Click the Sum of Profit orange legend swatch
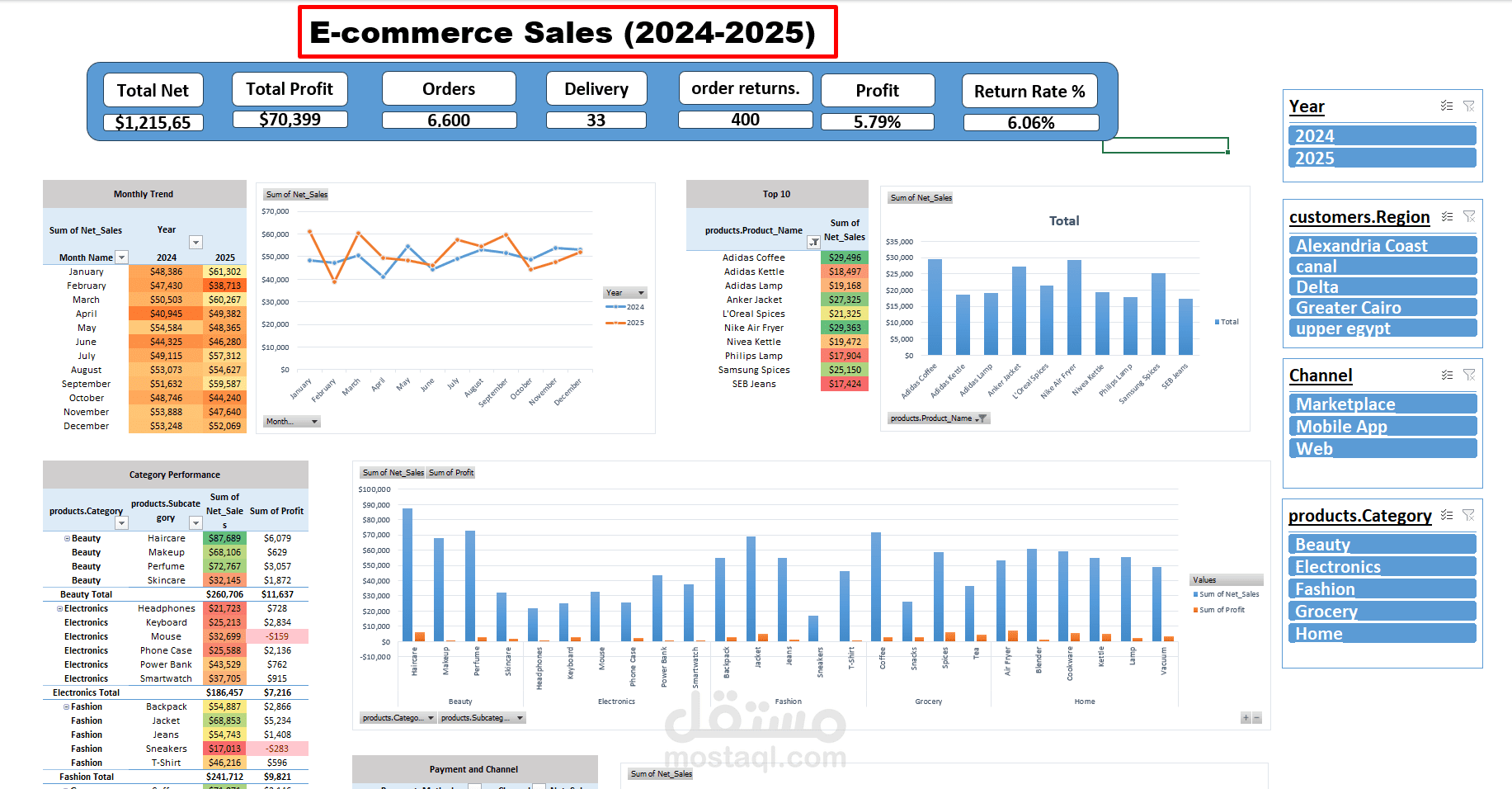 coord(1196,610)
